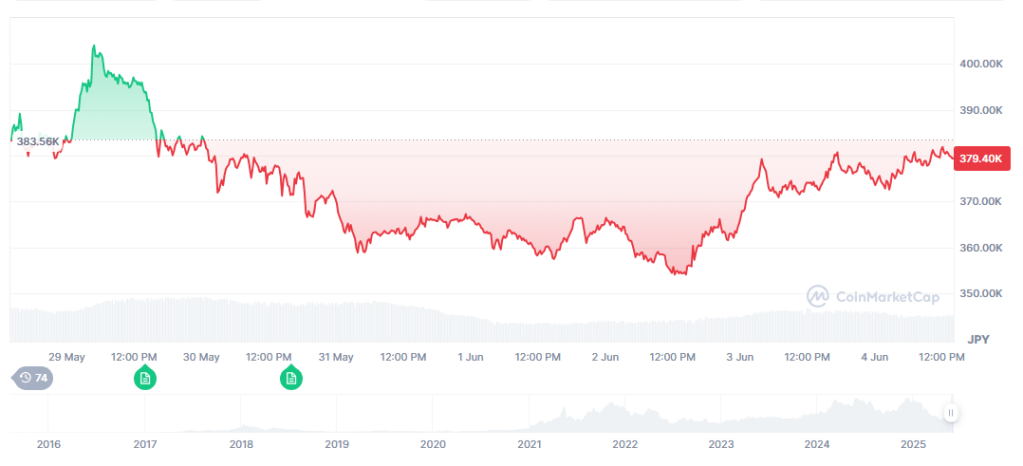Click 2019 on the navigator timeline
Image resolution: width=1023 pixels, height=466 pixels.
[337, 443]
